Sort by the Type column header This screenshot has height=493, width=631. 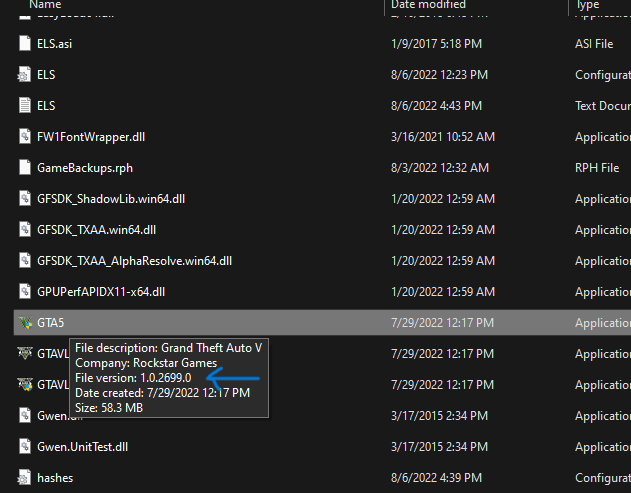click(x=588, y=4)
